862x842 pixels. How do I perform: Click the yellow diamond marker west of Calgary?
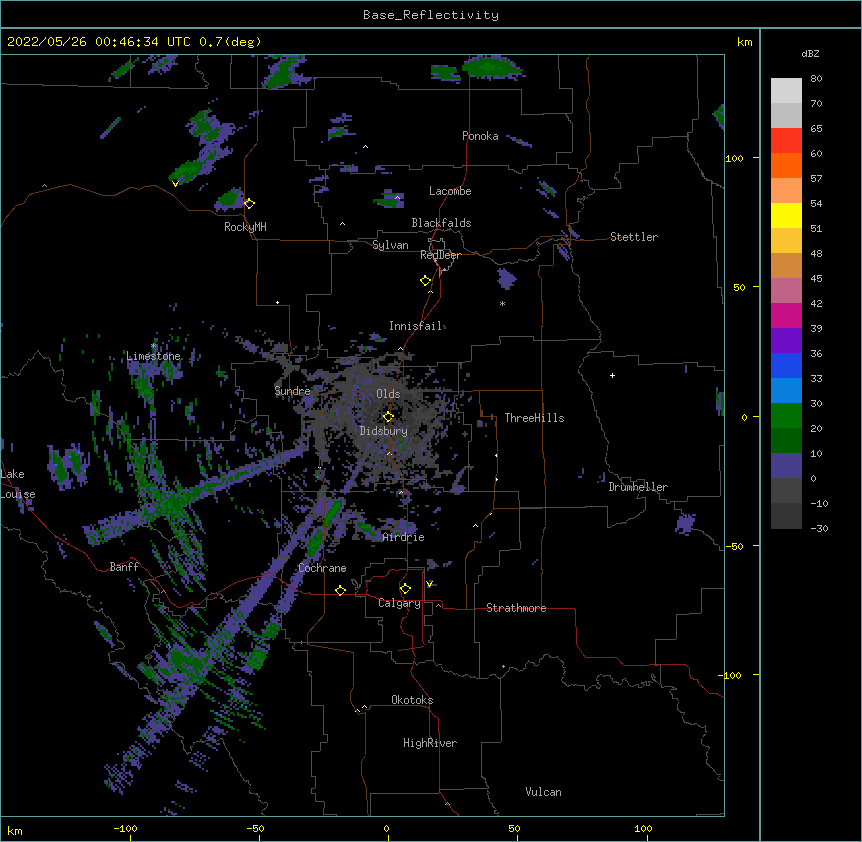(x=340, y=590)
